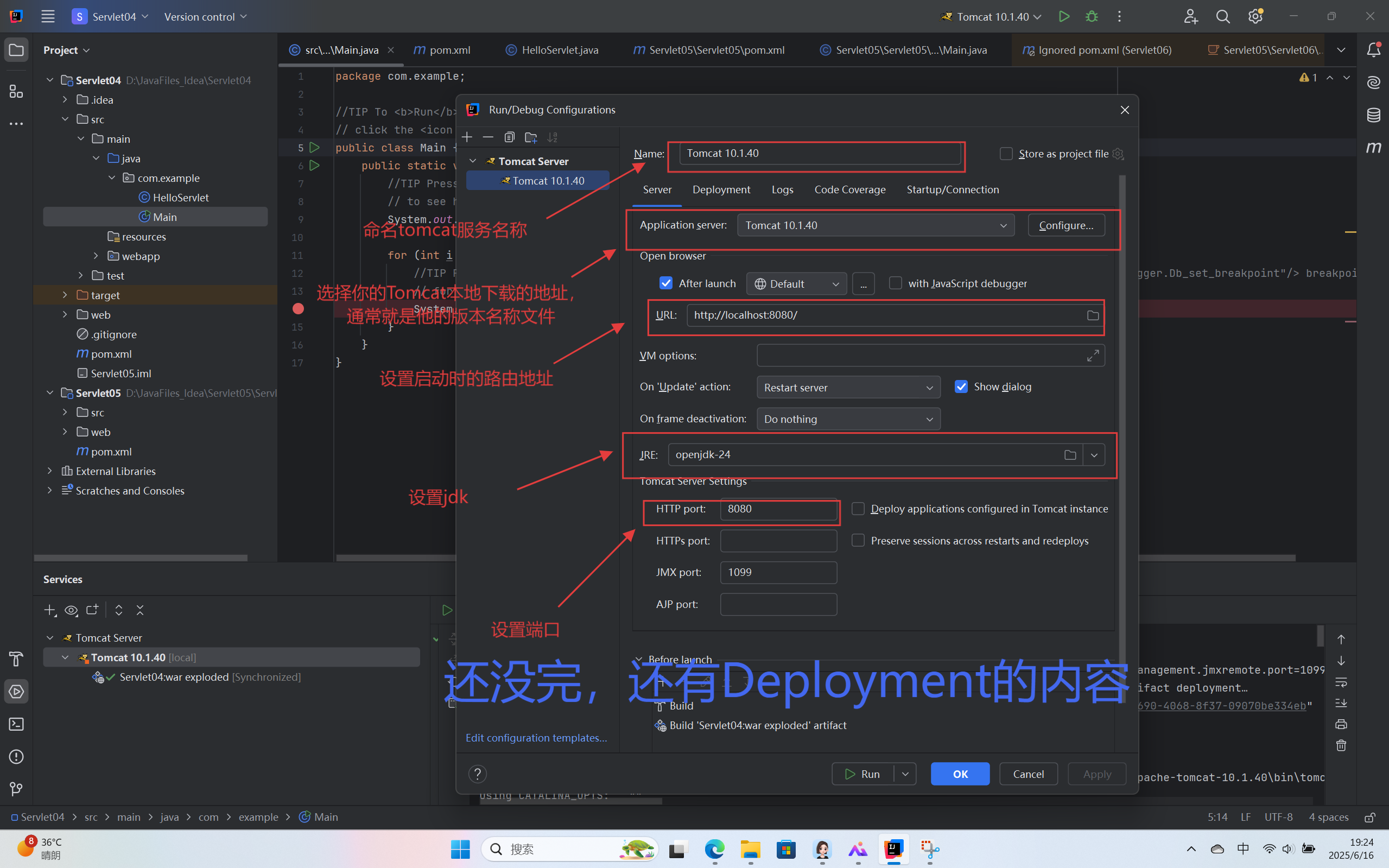Collapse the Servlet04 project tree node
Screen dimensions: 1389x868
pyautogui.click(x=49, y=80)
